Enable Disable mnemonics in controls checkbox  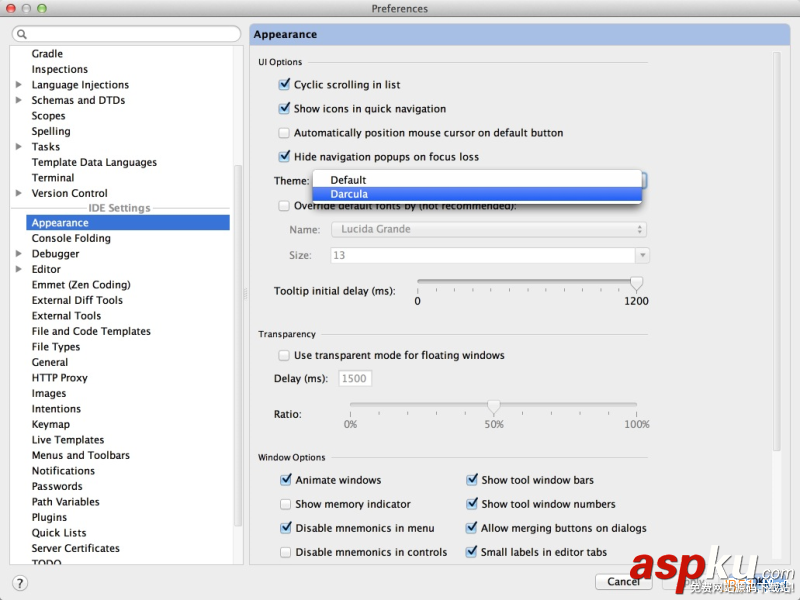coord(285,552)
